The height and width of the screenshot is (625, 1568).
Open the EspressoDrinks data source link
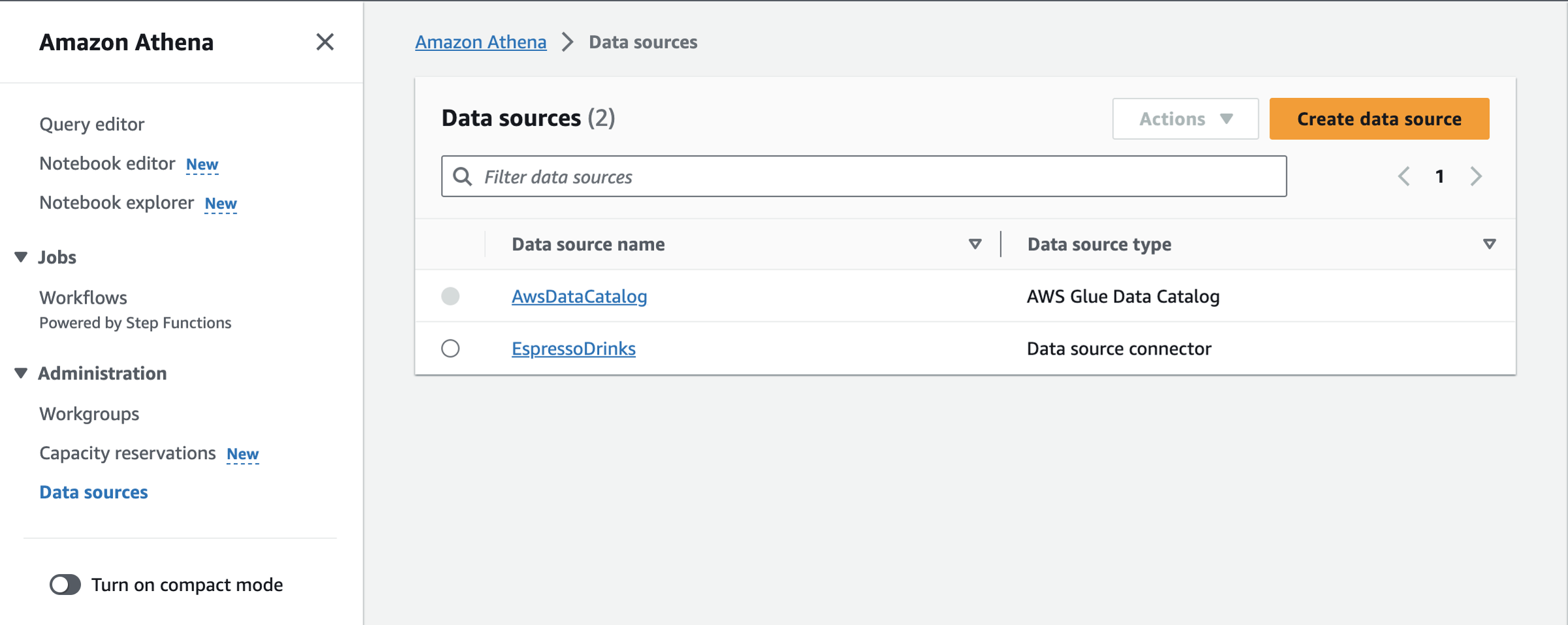pyautogui.click(x=573, y=349)
